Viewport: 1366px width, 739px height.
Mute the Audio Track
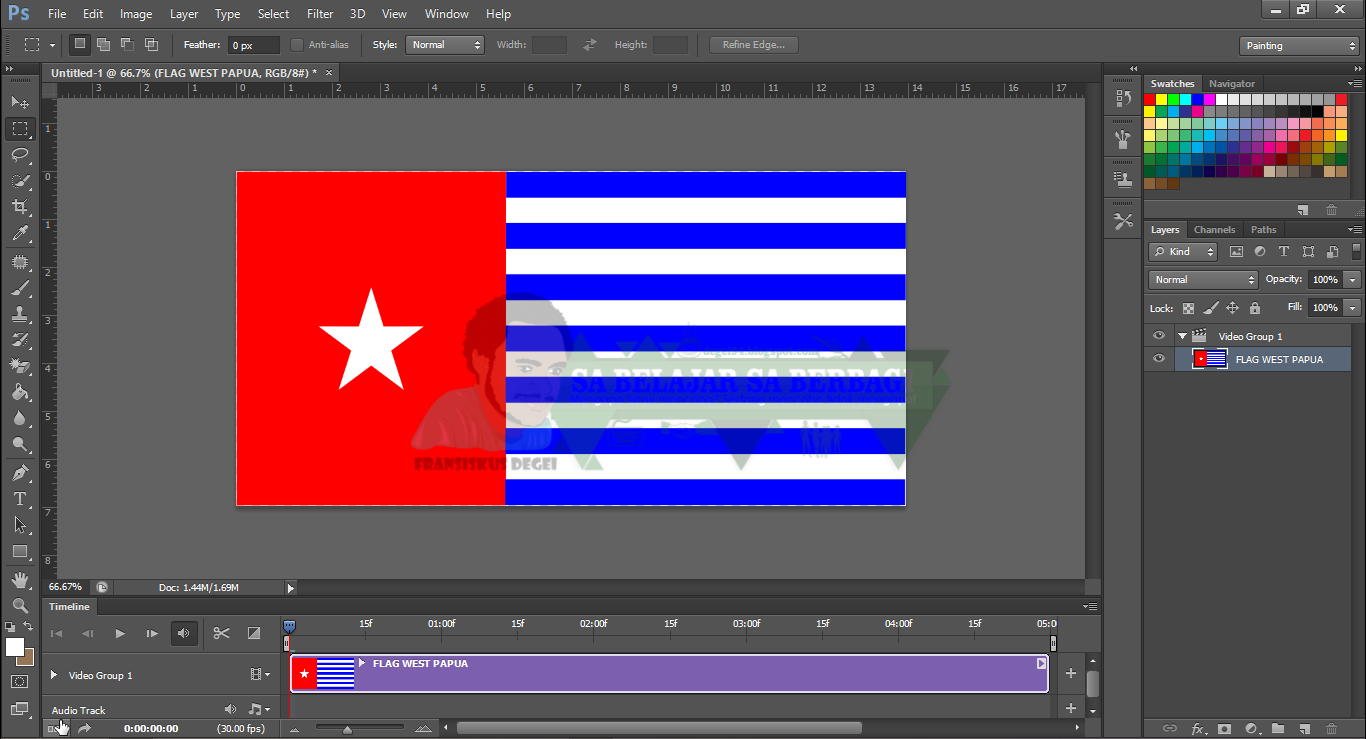coord(230,709)
